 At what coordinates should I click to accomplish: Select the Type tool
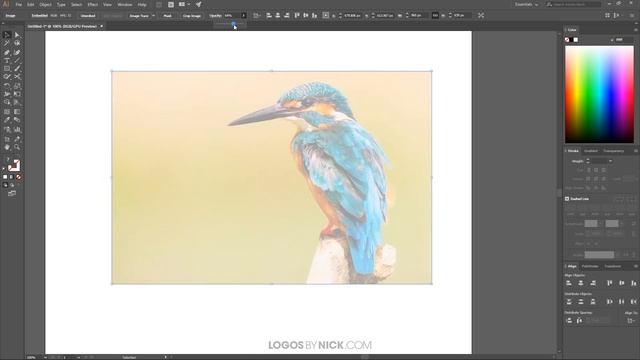point(7,61)
